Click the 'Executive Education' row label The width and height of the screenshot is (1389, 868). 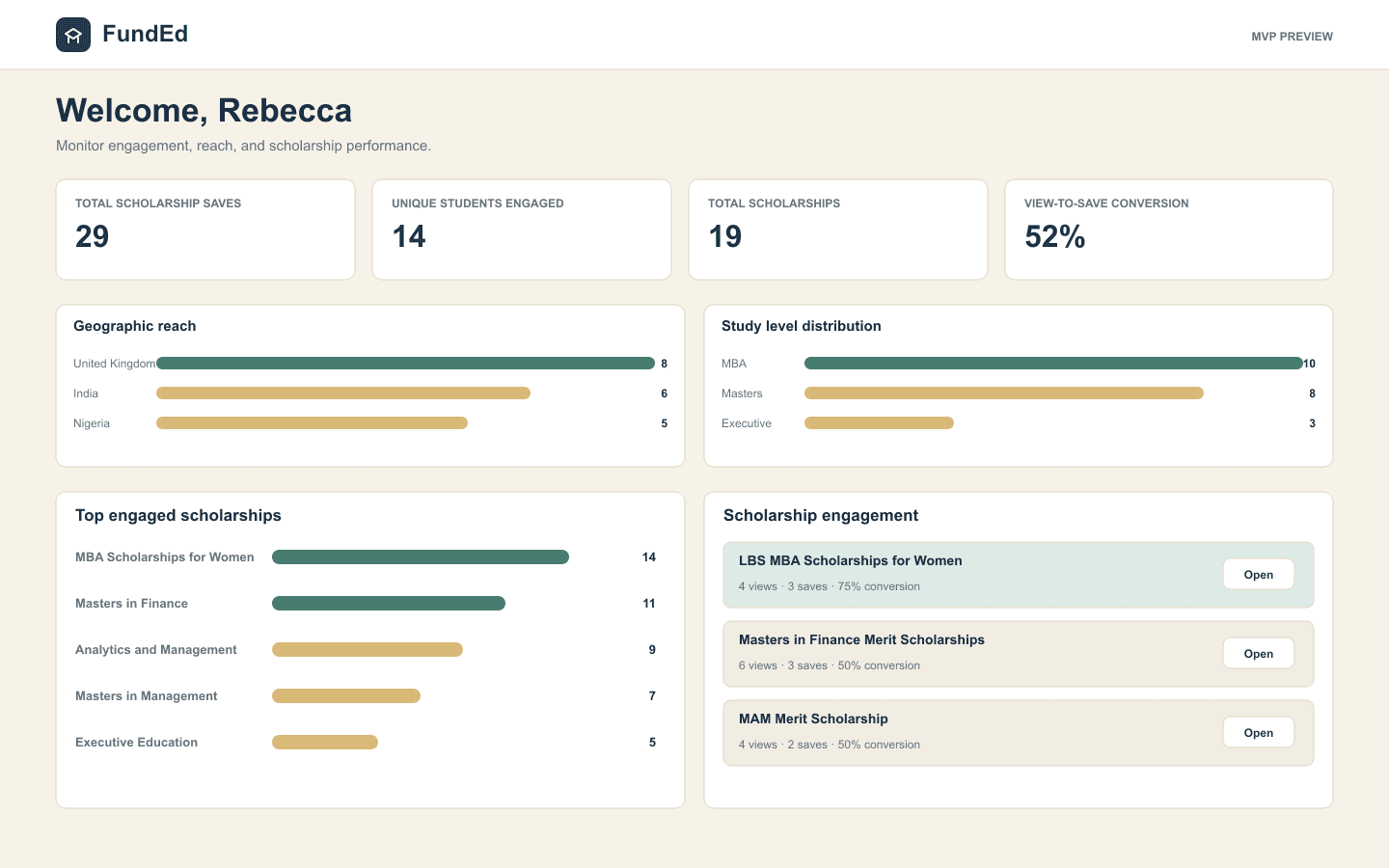[136, 743]
